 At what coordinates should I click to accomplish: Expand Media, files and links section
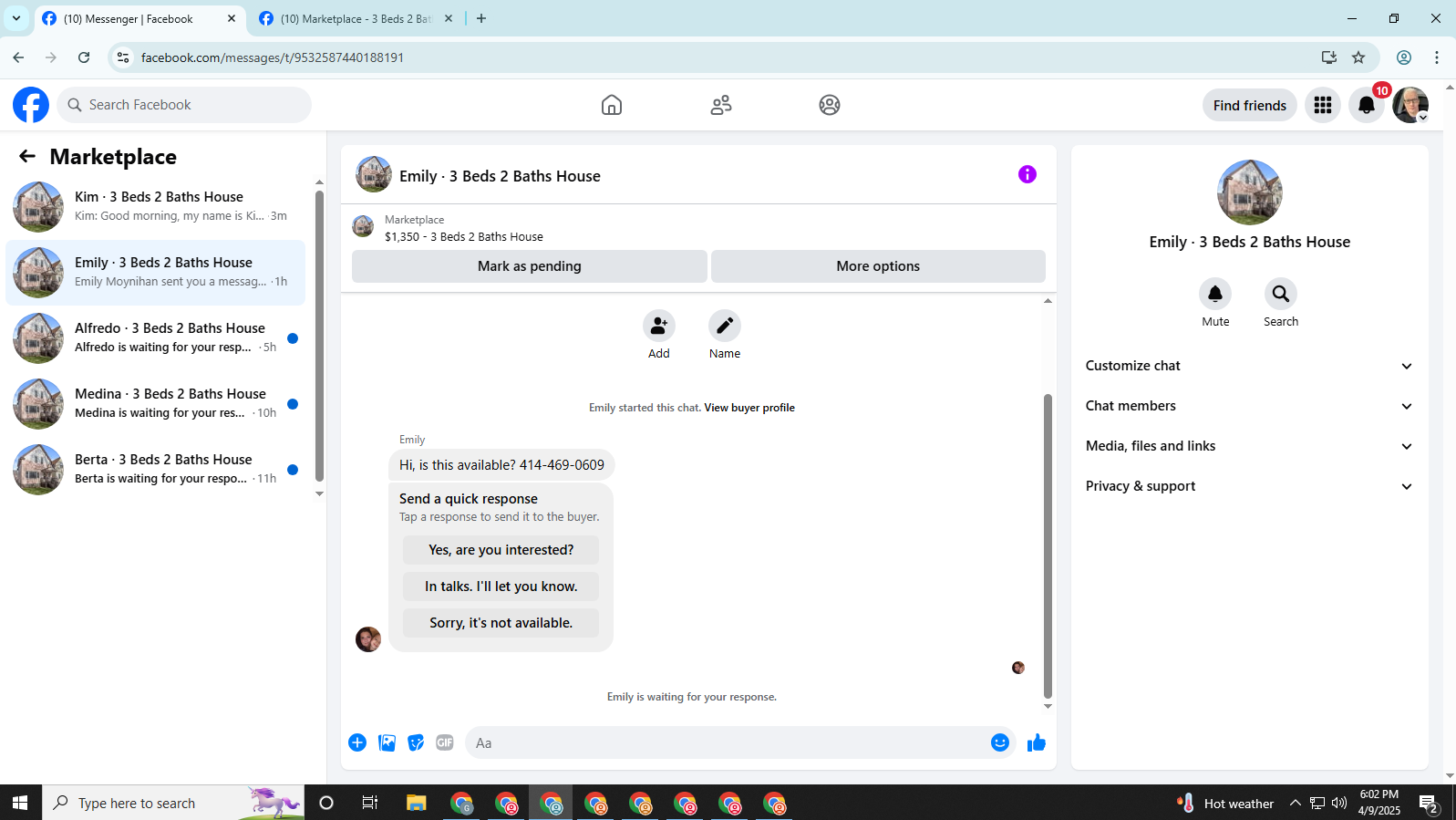tap(1249, 446)
